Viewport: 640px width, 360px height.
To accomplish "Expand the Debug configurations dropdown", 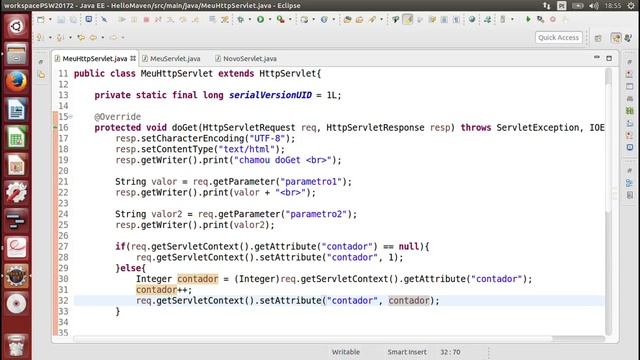I will click(249, 19).
